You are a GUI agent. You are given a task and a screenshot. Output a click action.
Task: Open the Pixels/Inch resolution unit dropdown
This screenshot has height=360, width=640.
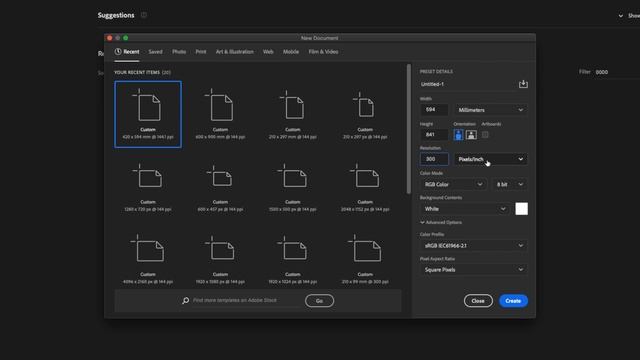491,159
